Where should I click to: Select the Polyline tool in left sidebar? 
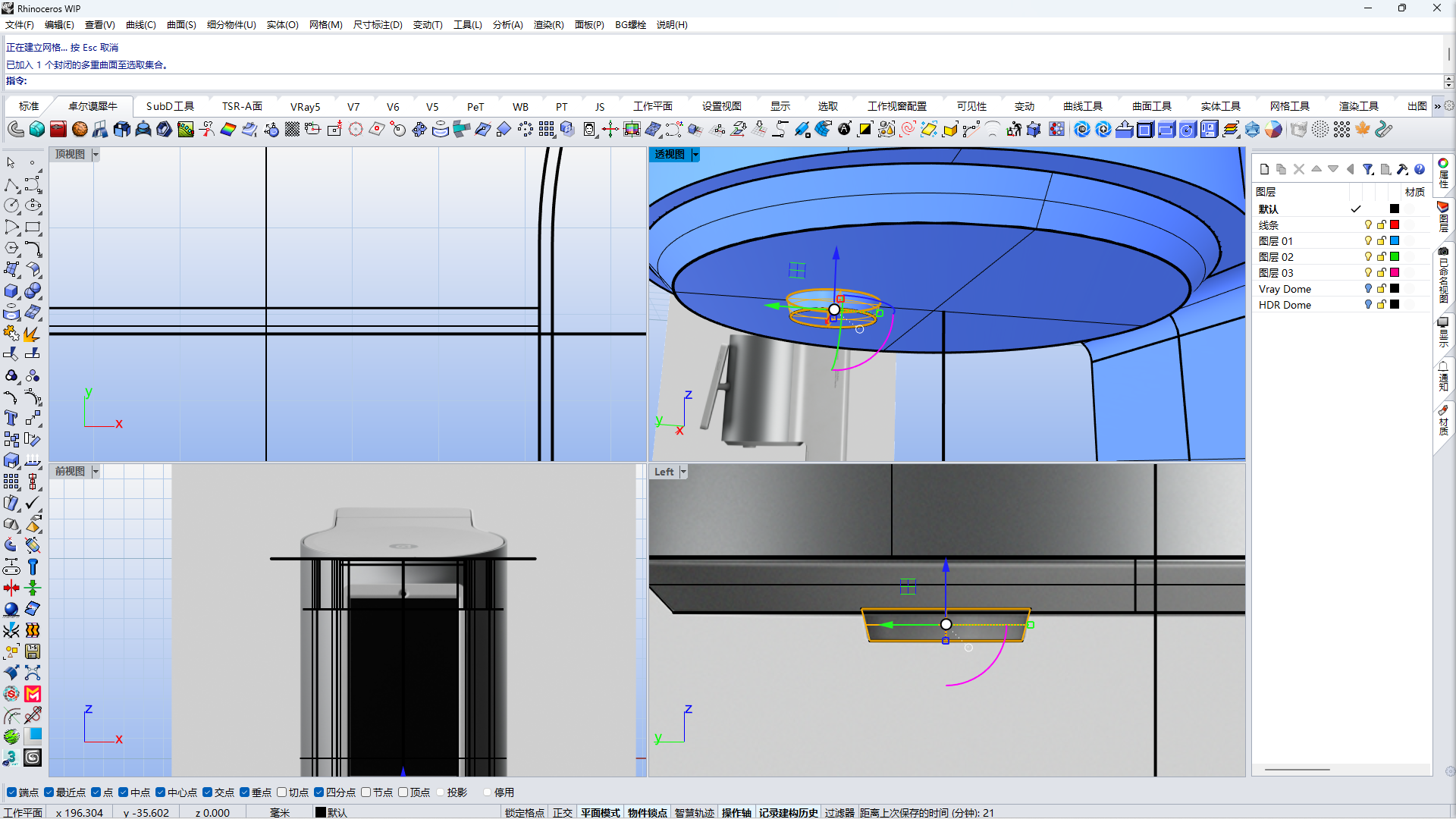point(11,185)
